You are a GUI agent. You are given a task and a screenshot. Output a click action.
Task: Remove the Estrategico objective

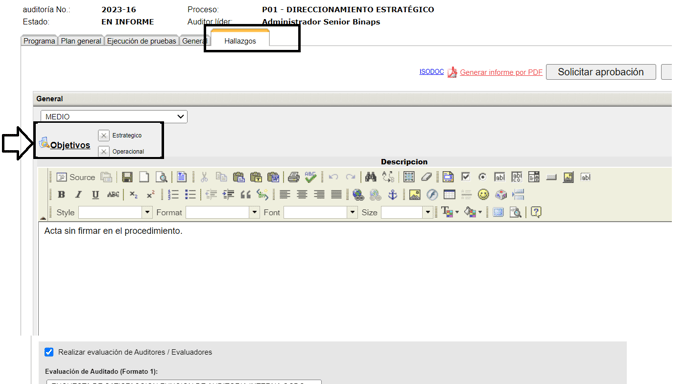pos(104,135)
